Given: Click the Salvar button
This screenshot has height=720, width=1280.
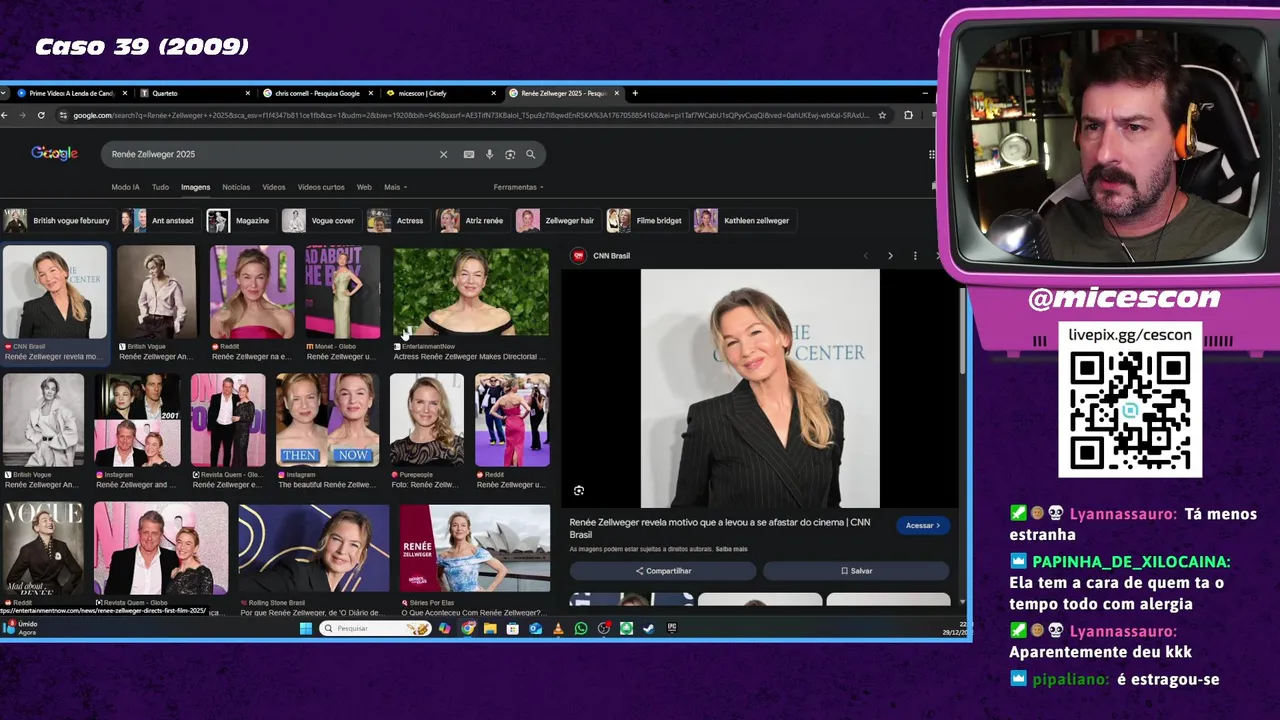Looking at the screenshot, I should [x=856, y=571].
